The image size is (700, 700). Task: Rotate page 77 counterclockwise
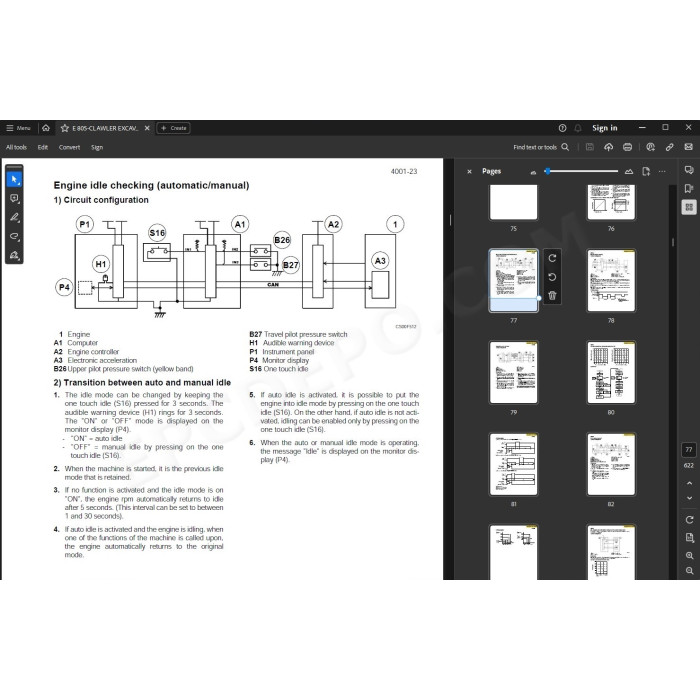pos(552,277)
